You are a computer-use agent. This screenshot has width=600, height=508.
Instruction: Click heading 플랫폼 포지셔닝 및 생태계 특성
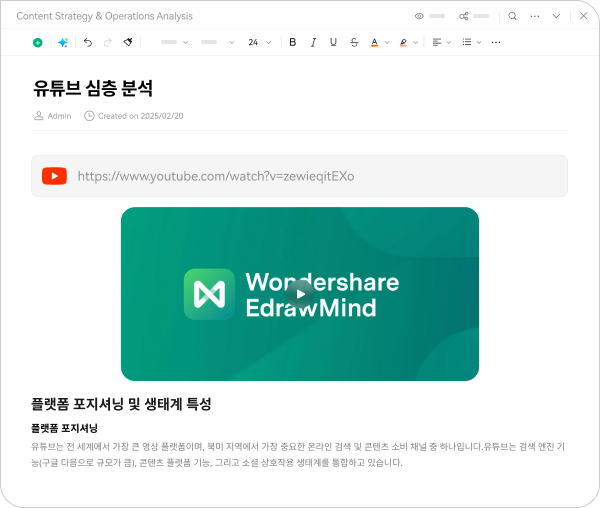pyautogui.click(x=121, y=404)
